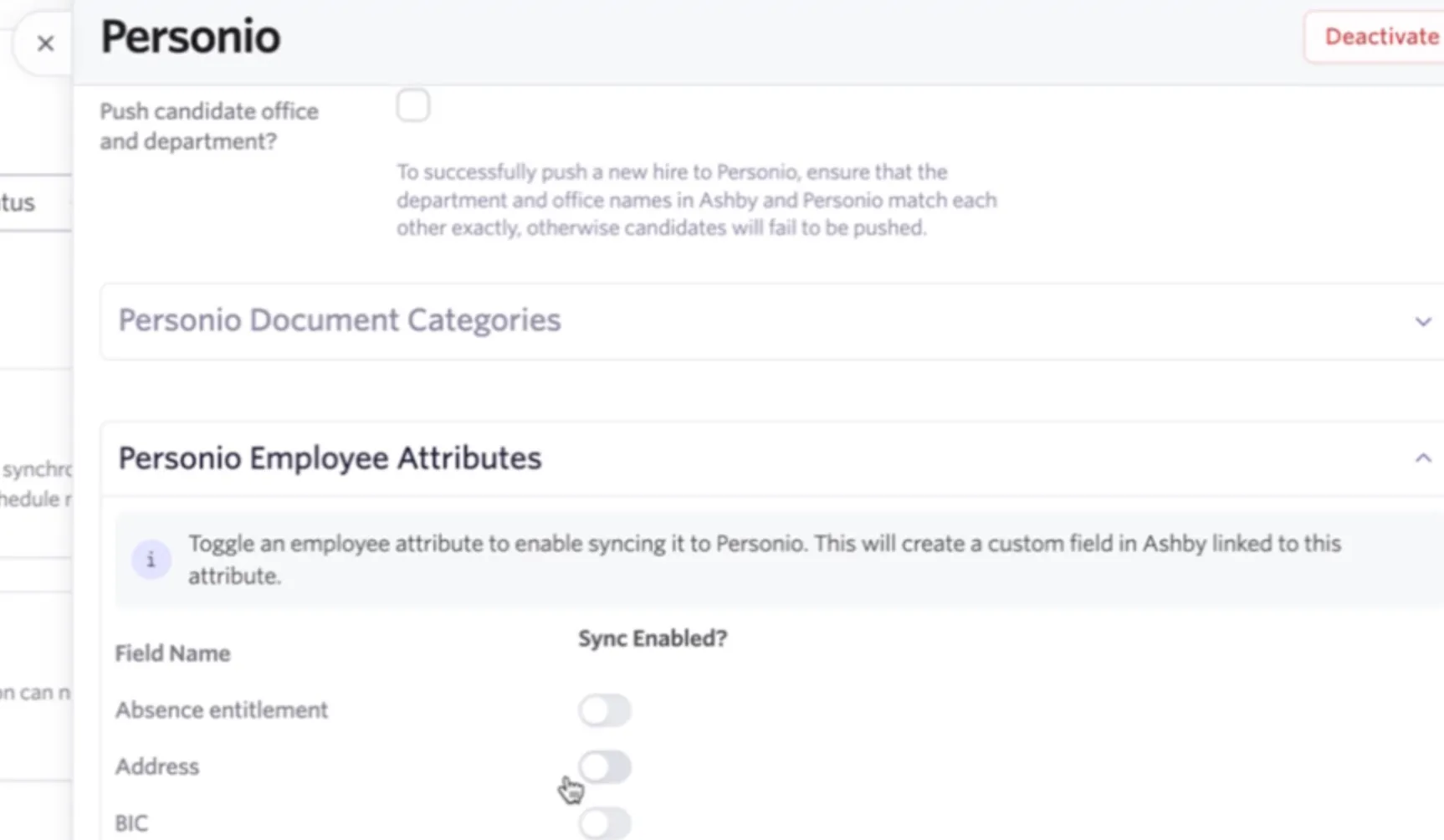Select the BIC field name
Screen dimensions: 1444x840
(131, 823)
